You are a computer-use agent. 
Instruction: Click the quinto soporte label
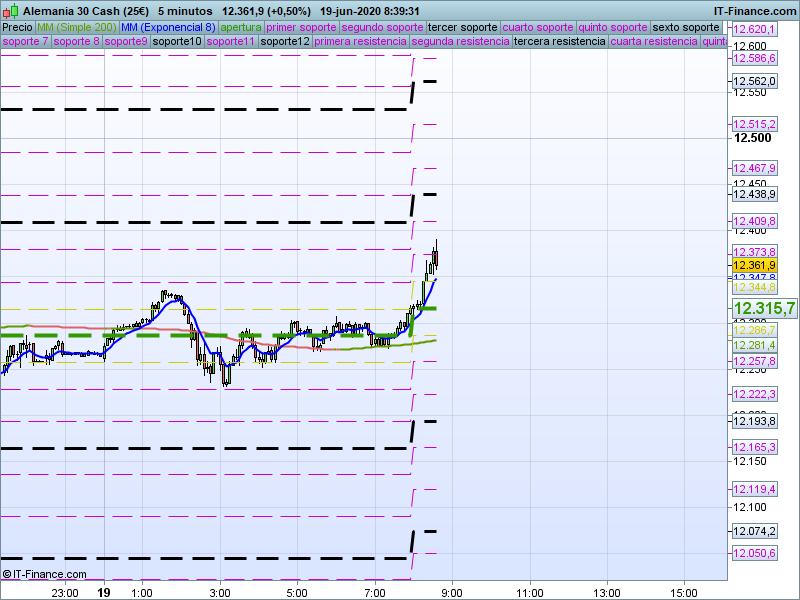[x=613, y=28]
